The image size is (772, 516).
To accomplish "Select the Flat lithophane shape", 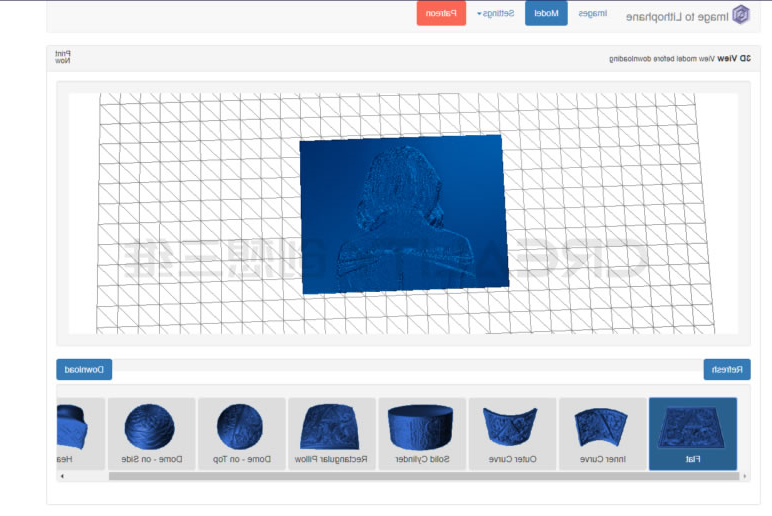I will (692, 433).
